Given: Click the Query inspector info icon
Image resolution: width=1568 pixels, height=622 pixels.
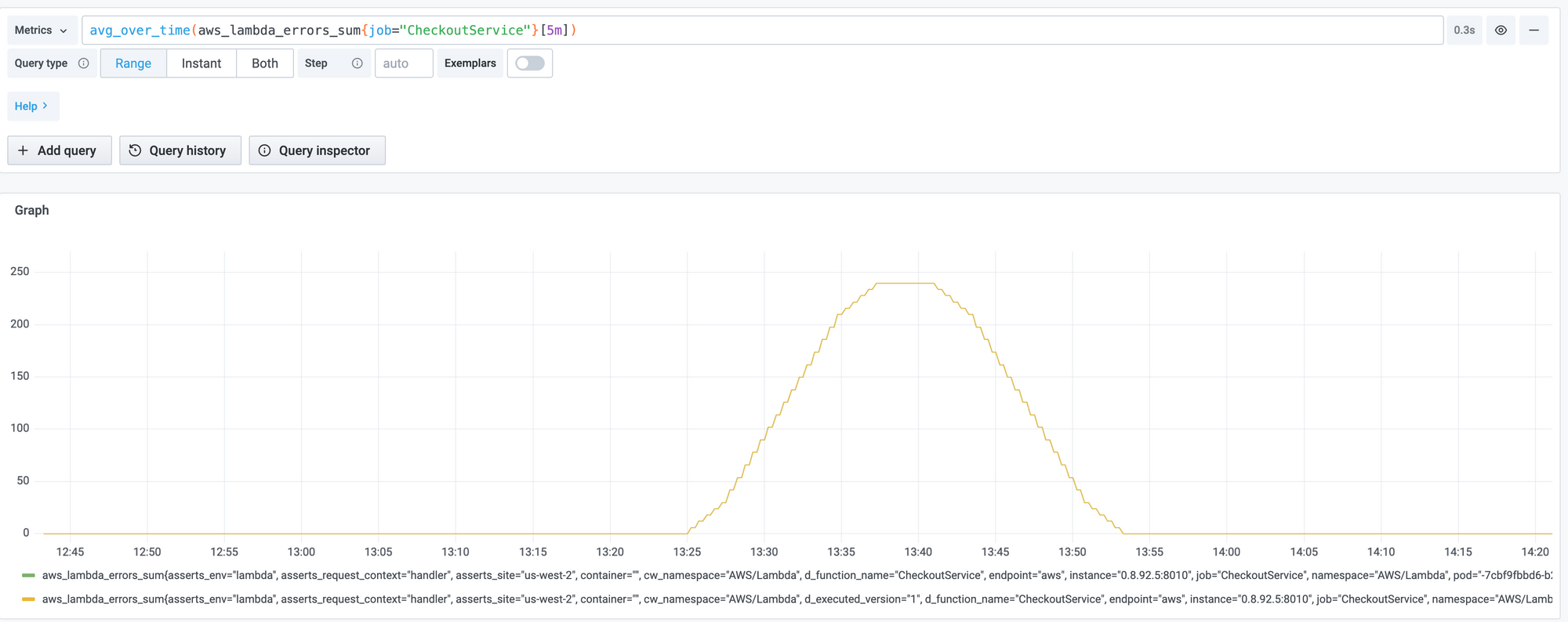Looking at the screenshot, I should point(265,150).
